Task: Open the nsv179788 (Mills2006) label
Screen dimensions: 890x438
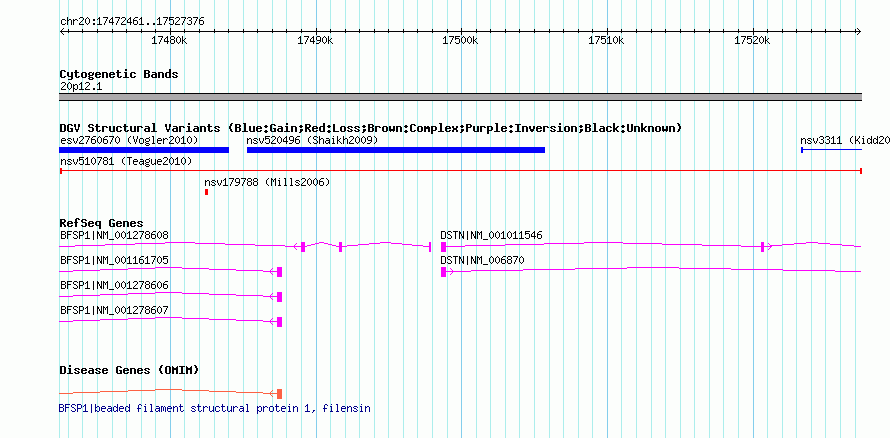Action: point(267,183)
